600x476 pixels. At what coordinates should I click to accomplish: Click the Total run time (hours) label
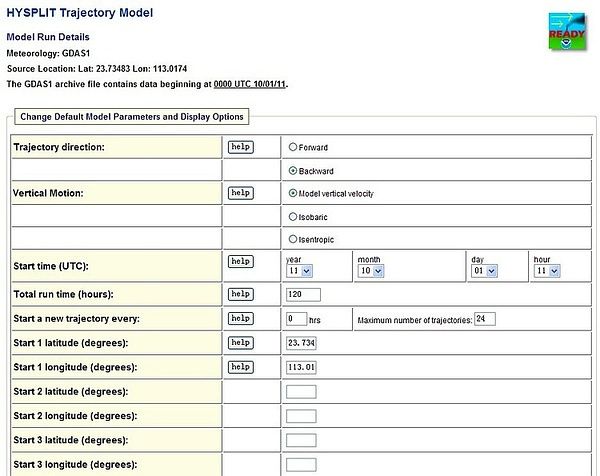click(64, 294)
